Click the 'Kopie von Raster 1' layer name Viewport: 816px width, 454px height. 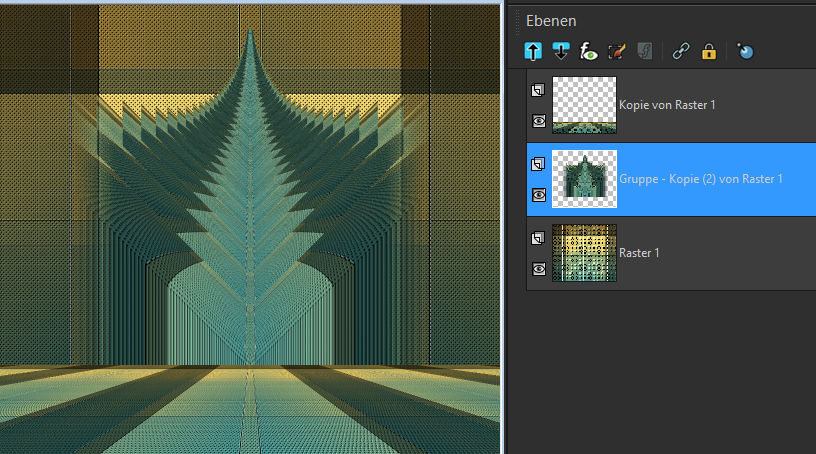click(667, 105)
